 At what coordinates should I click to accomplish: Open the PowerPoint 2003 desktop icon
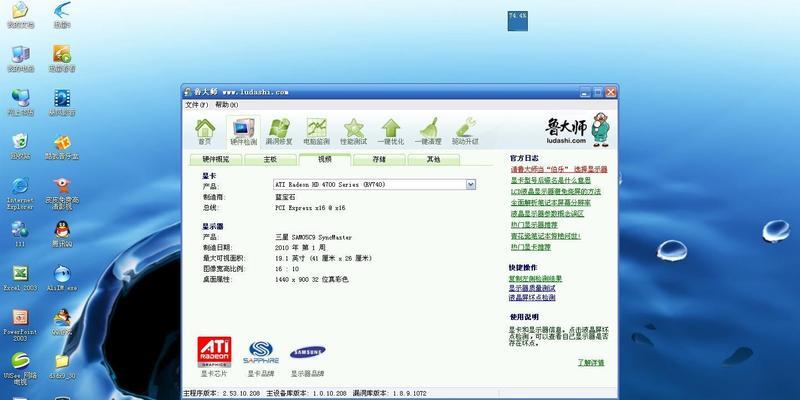pyautogui.click(x=20, y=325)
